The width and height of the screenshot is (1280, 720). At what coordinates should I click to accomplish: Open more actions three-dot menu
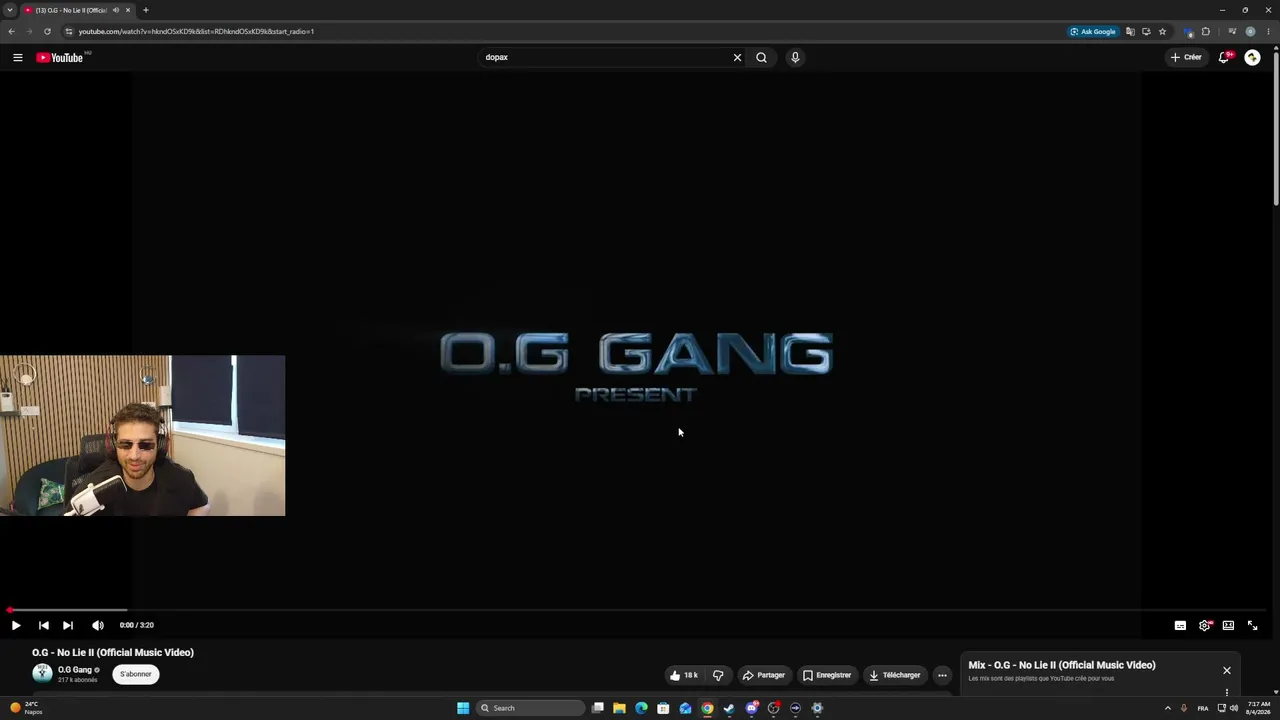click(x=942, y=675)
